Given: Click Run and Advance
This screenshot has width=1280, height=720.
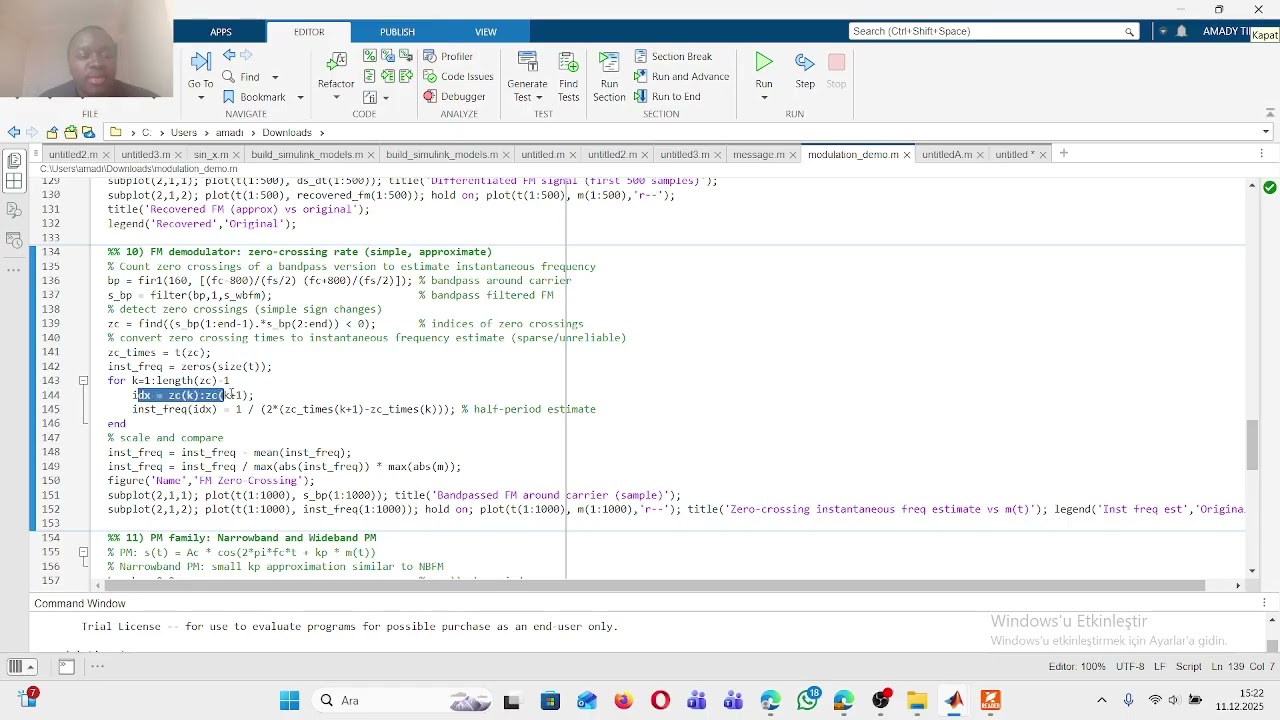Looking at the screenshot, I should click(682, 76).
